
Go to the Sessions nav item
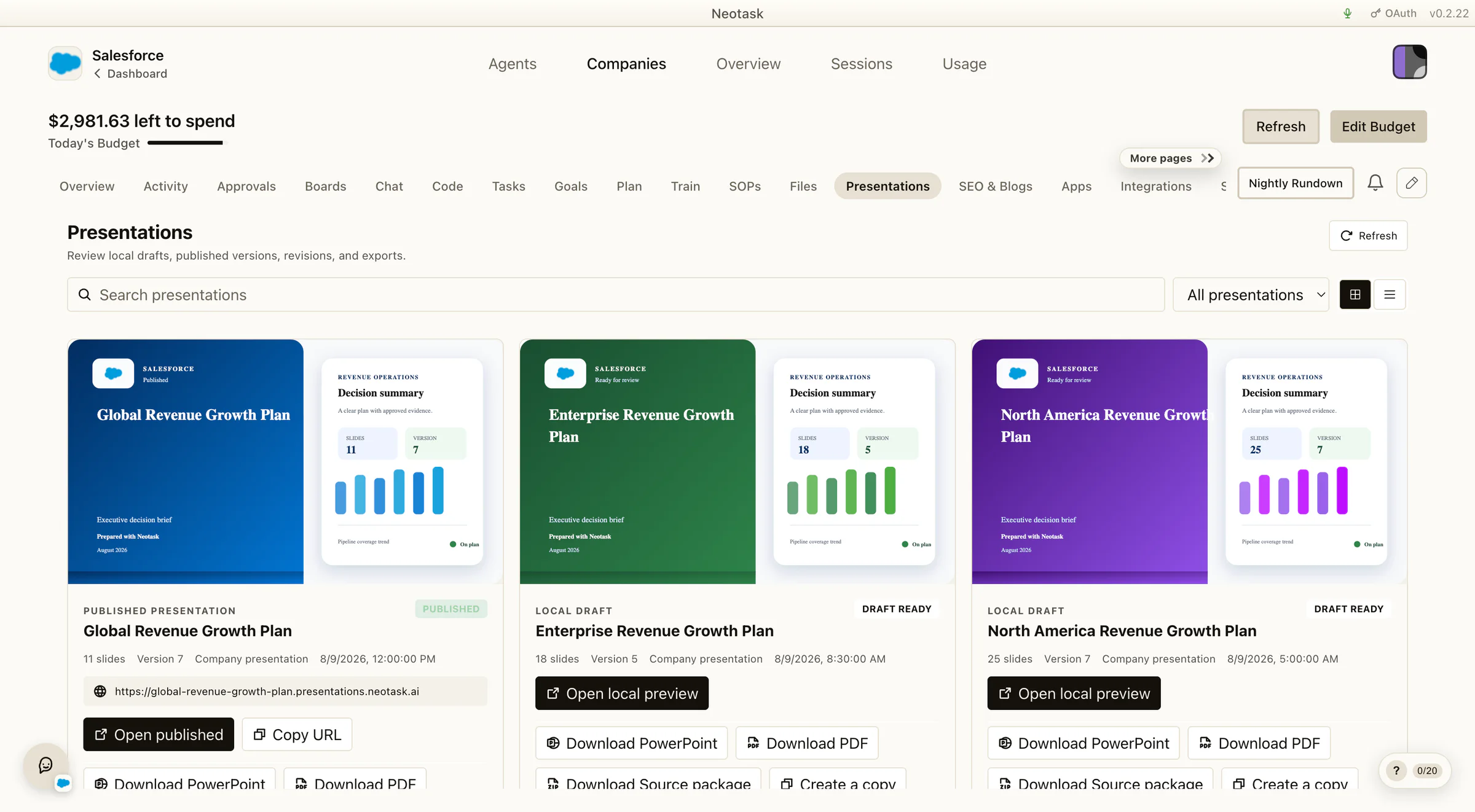(x=861, y=64)
